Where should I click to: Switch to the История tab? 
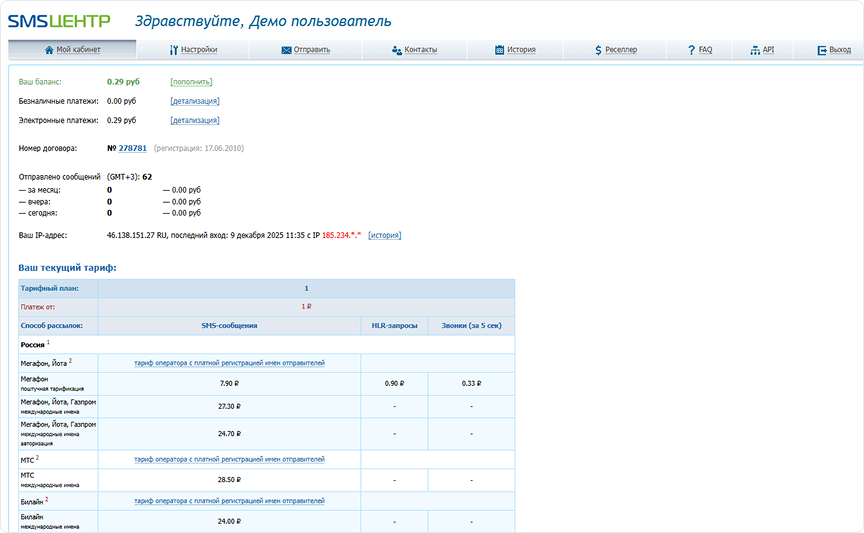point(521,50)
